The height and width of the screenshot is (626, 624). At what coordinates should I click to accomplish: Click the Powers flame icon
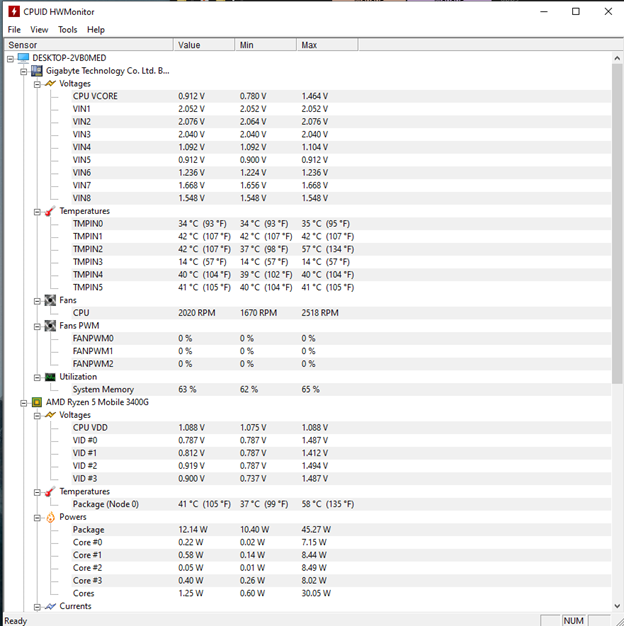click(x=50, y=517)
